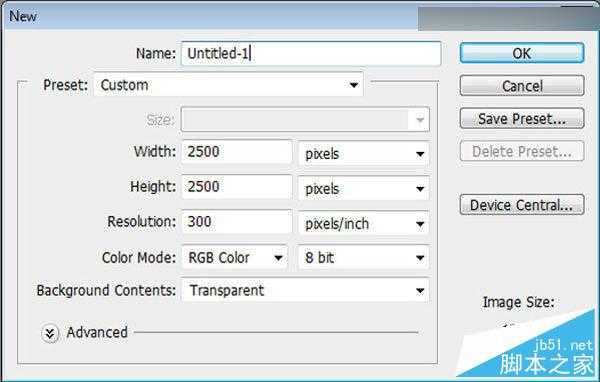Open Background Contents Transparent dropdown
Viewport: 600px width, 382px height.
tap(305, 290)
